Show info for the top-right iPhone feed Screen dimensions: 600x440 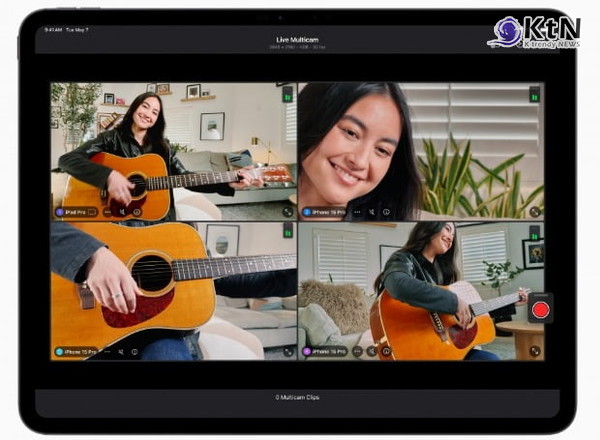(x=386, y=212)
